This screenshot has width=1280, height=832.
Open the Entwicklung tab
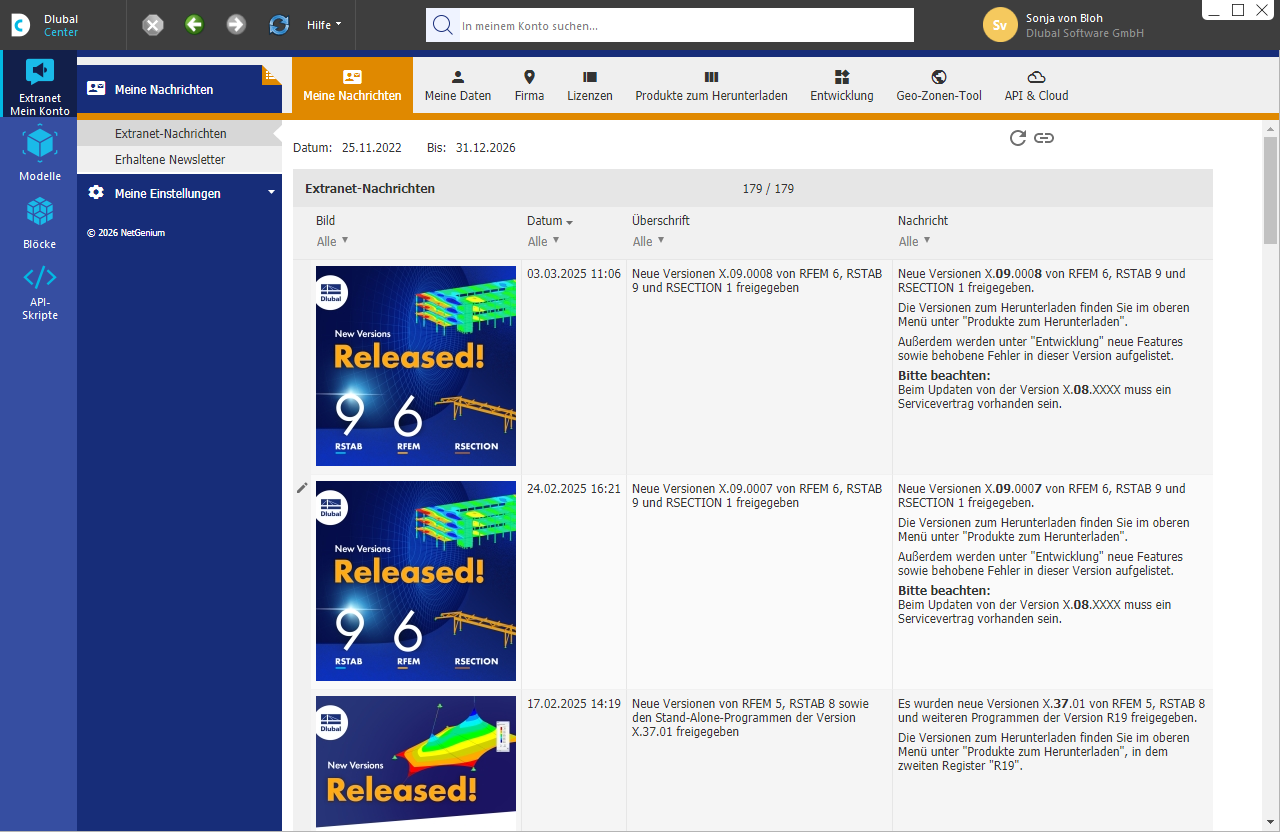click(842, 86)
